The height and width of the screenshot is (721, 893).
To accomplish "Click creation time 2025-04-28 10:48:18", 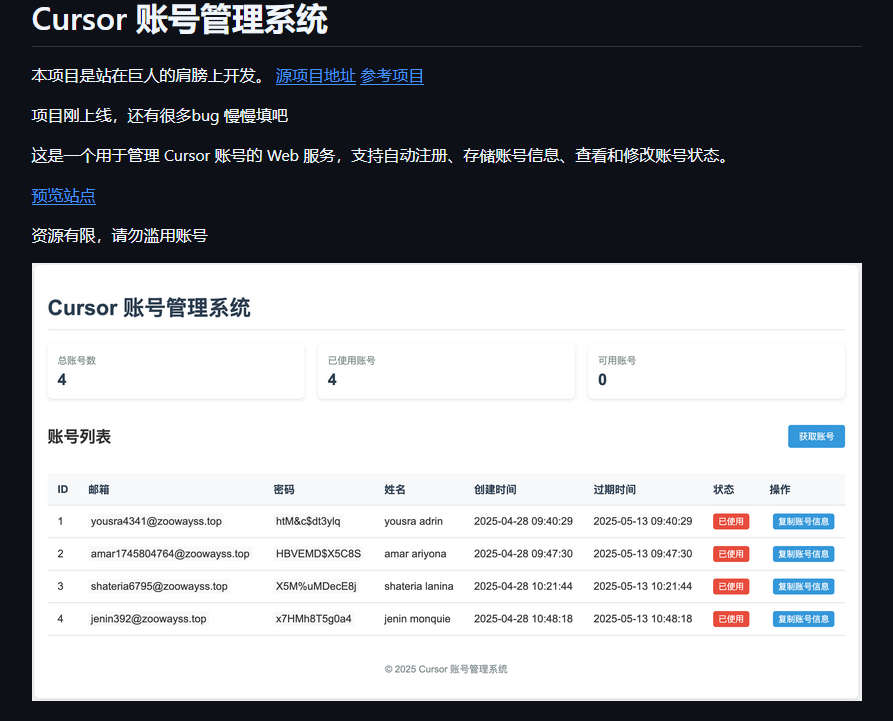I will tap(523, 618).
